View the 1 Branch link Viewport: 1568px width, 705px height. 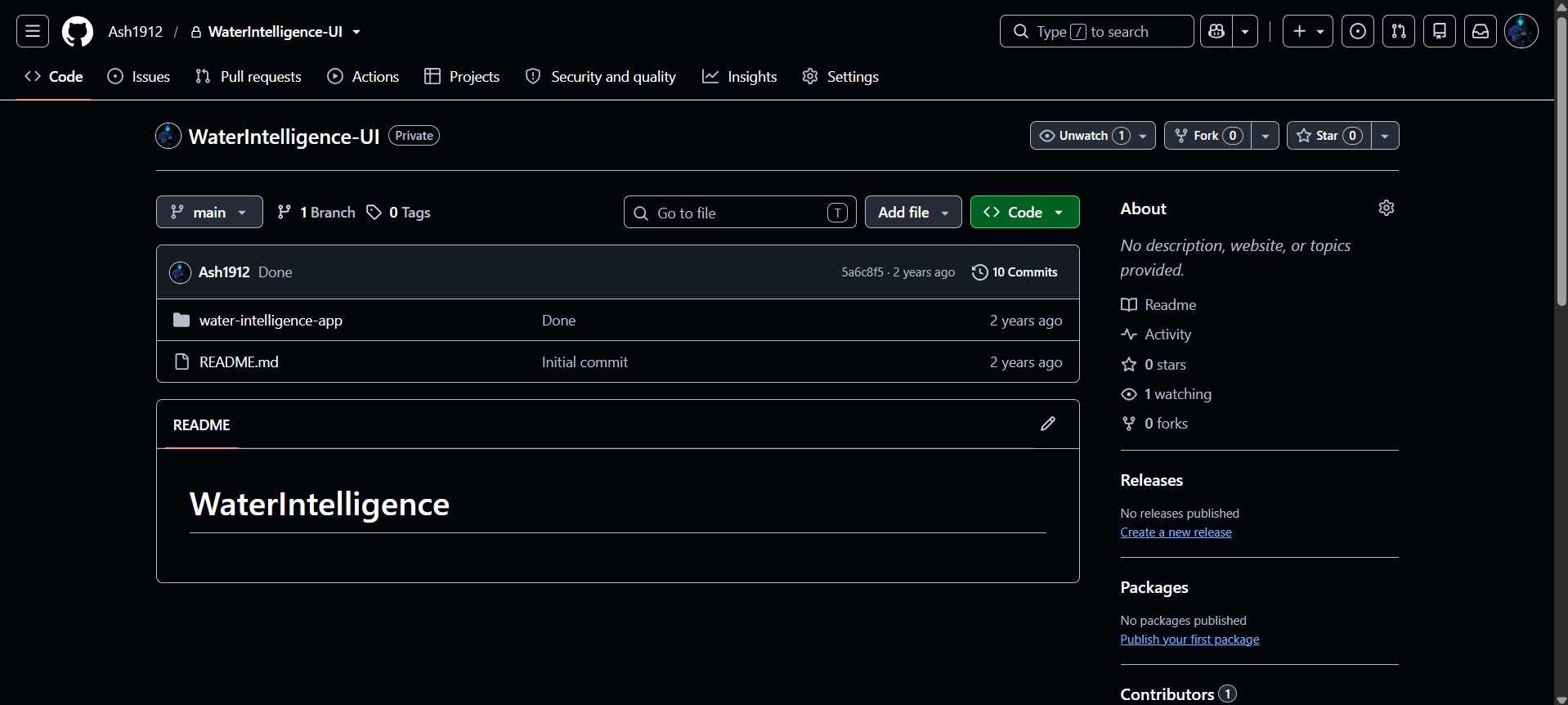click(316, 213)
